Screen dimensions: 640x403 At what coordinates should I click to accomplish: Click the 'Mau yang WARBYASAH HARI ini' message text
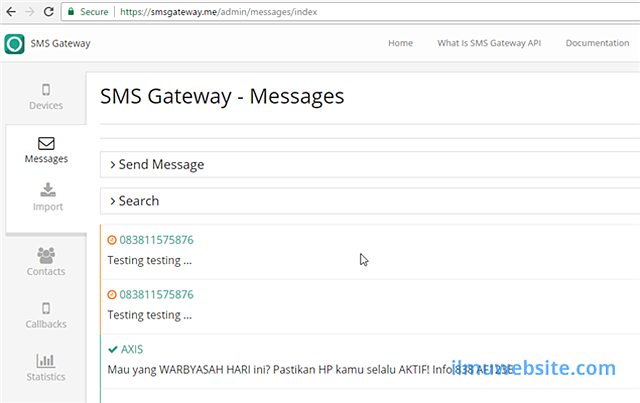click(x=310, y=370)
